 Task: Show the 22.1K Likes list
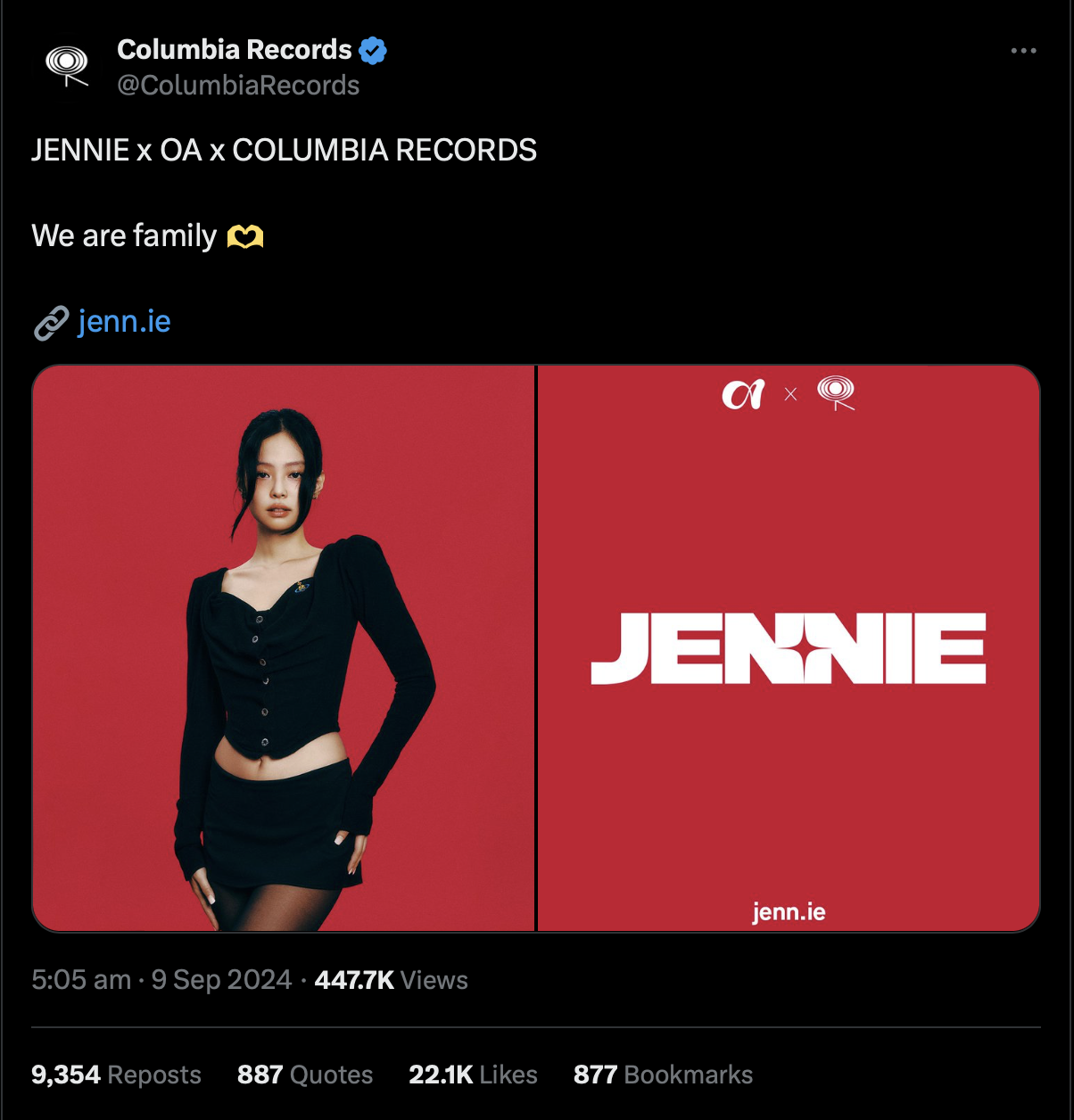tap(473, 1075)
